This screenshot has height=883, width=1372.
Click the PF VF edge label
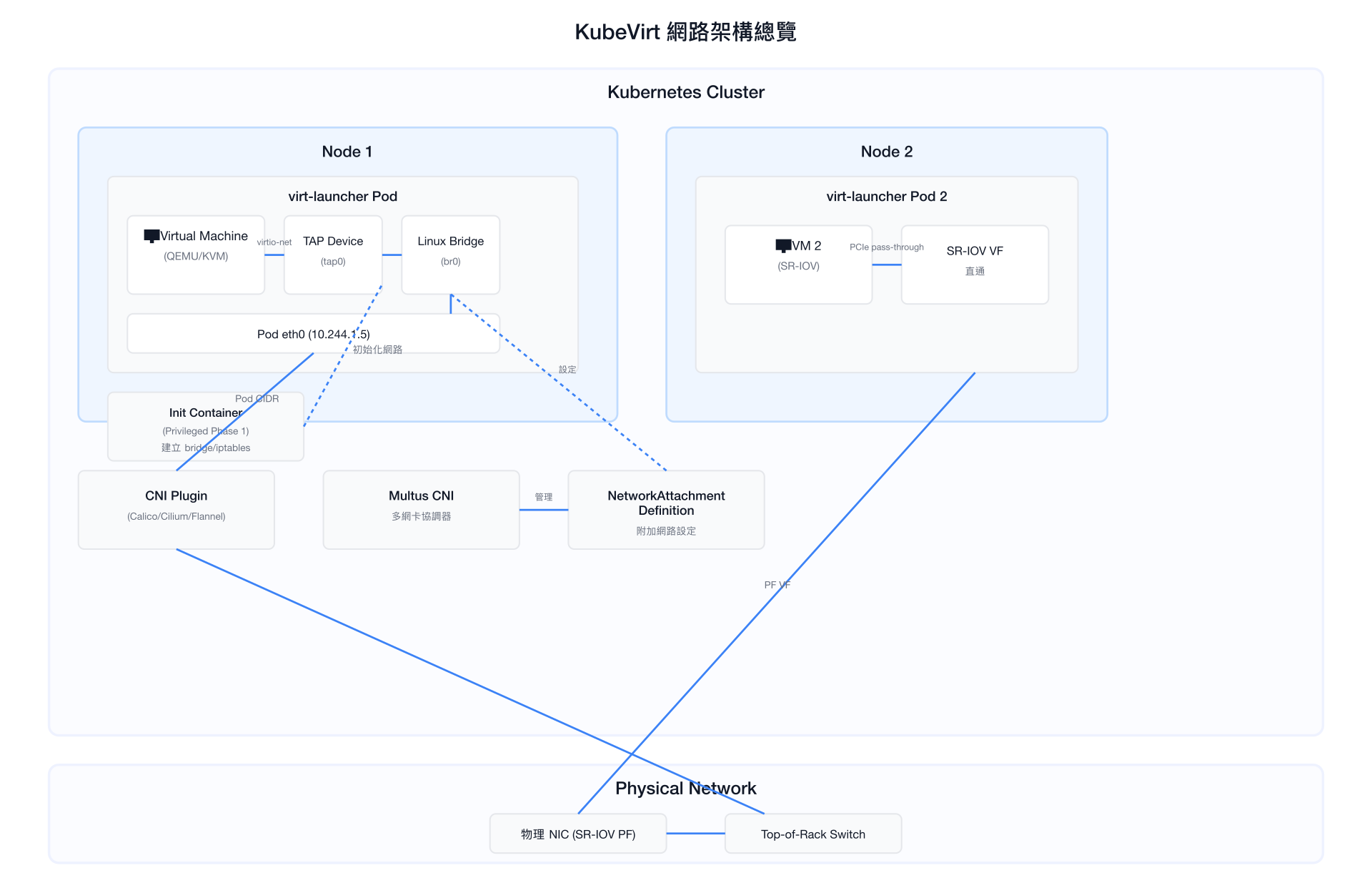(777, 585)
